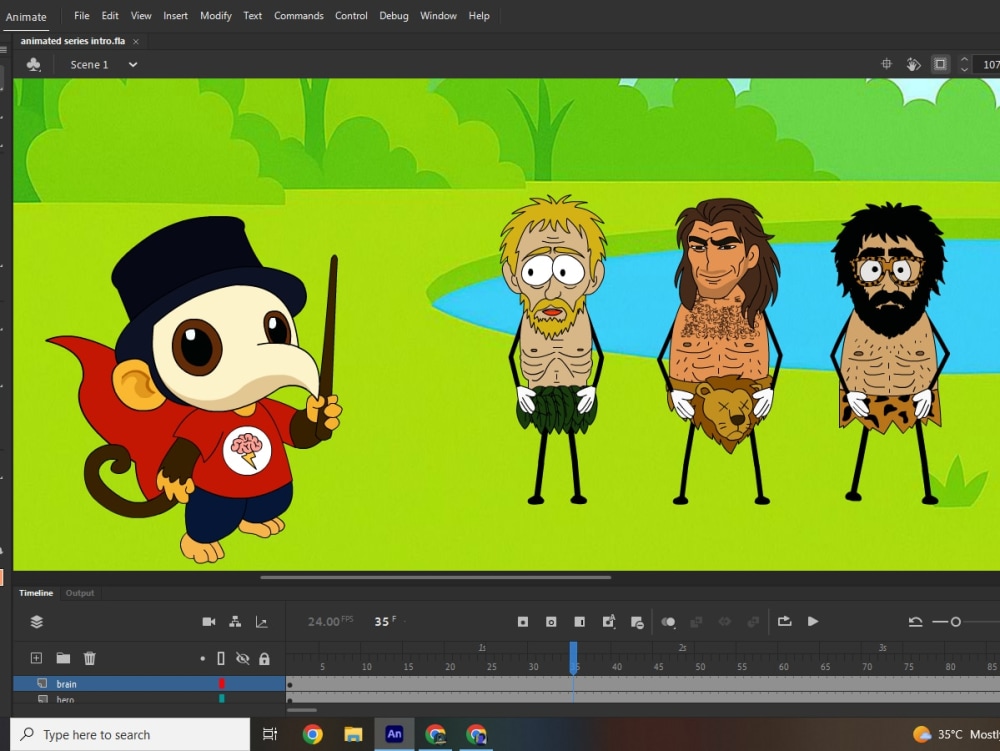This screenshot has width=1000, height=751.
Task: Click the Animate home tab
Action: point(26,17)
